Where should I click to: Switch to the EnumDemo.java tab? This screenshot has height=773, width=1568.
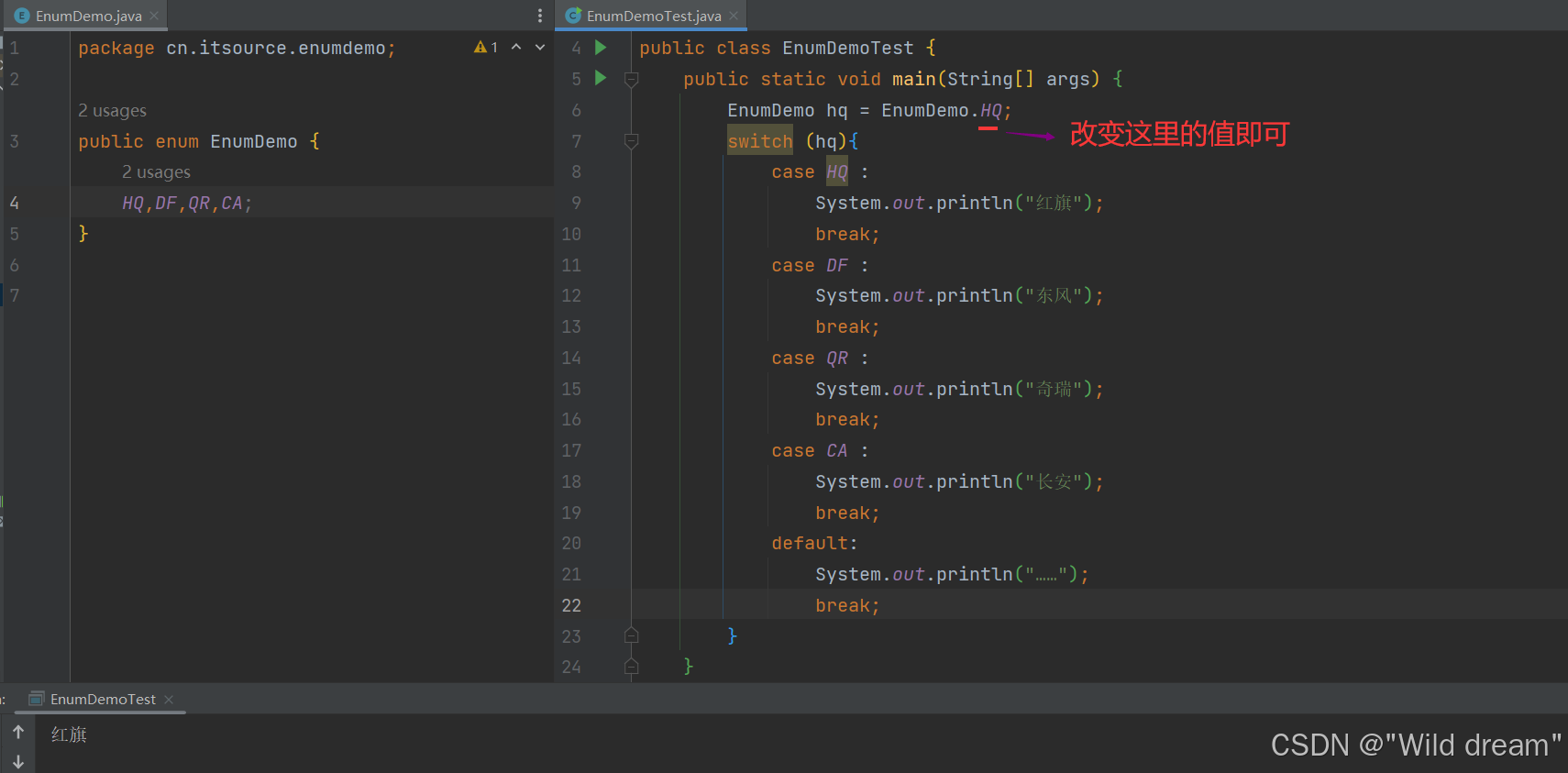[x=88, y=16]
